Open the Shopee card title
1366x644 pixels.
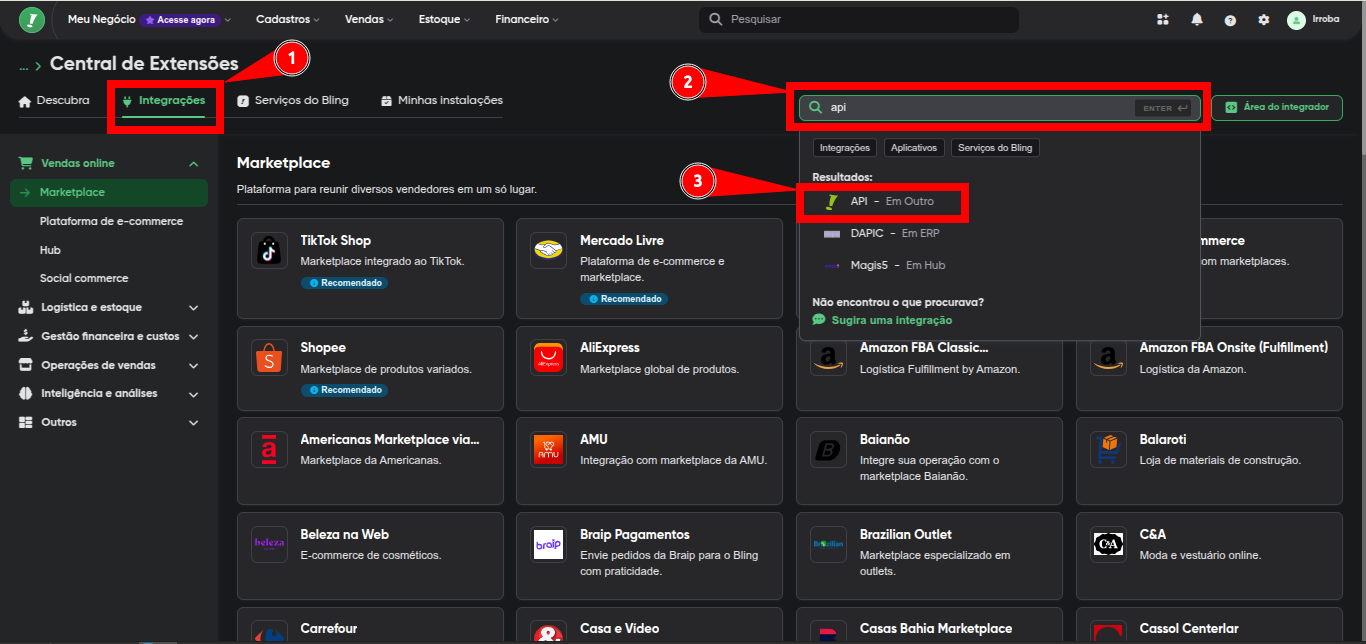[323, 347]
